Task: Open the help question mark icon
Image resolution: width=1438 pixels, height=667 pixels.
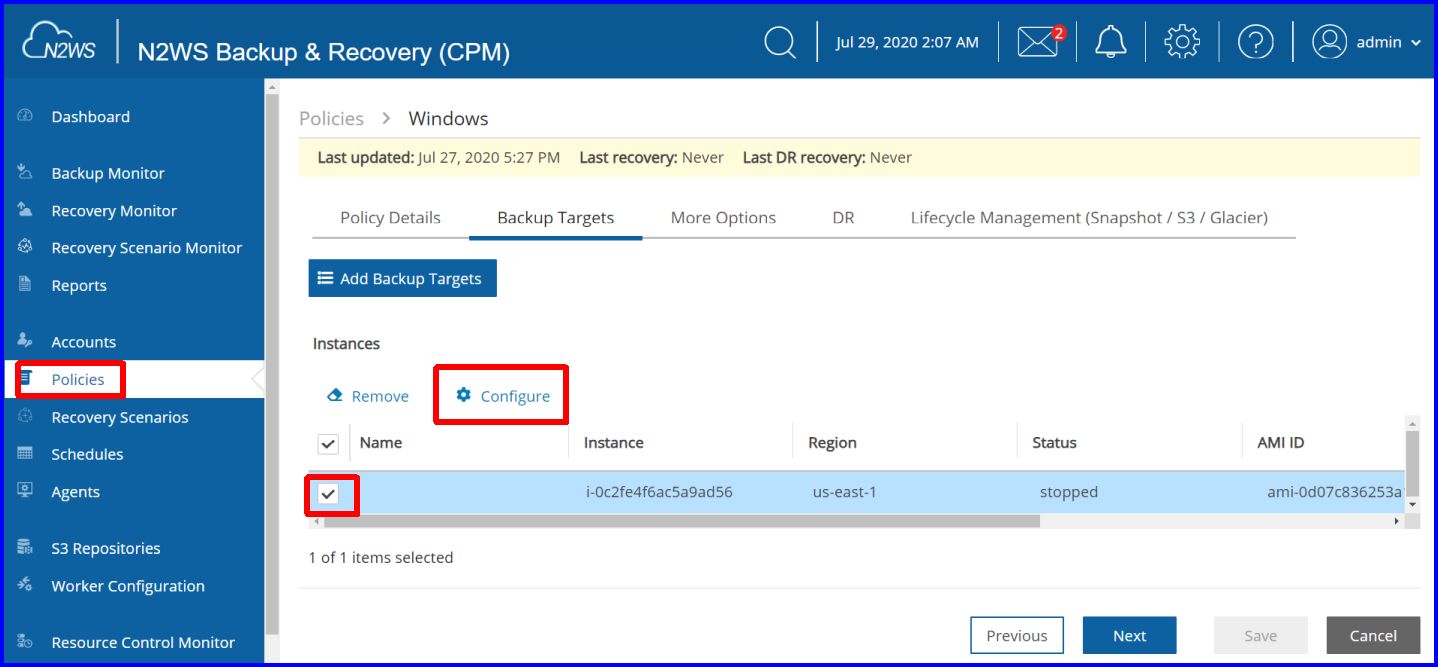Action: [1255, 42]
